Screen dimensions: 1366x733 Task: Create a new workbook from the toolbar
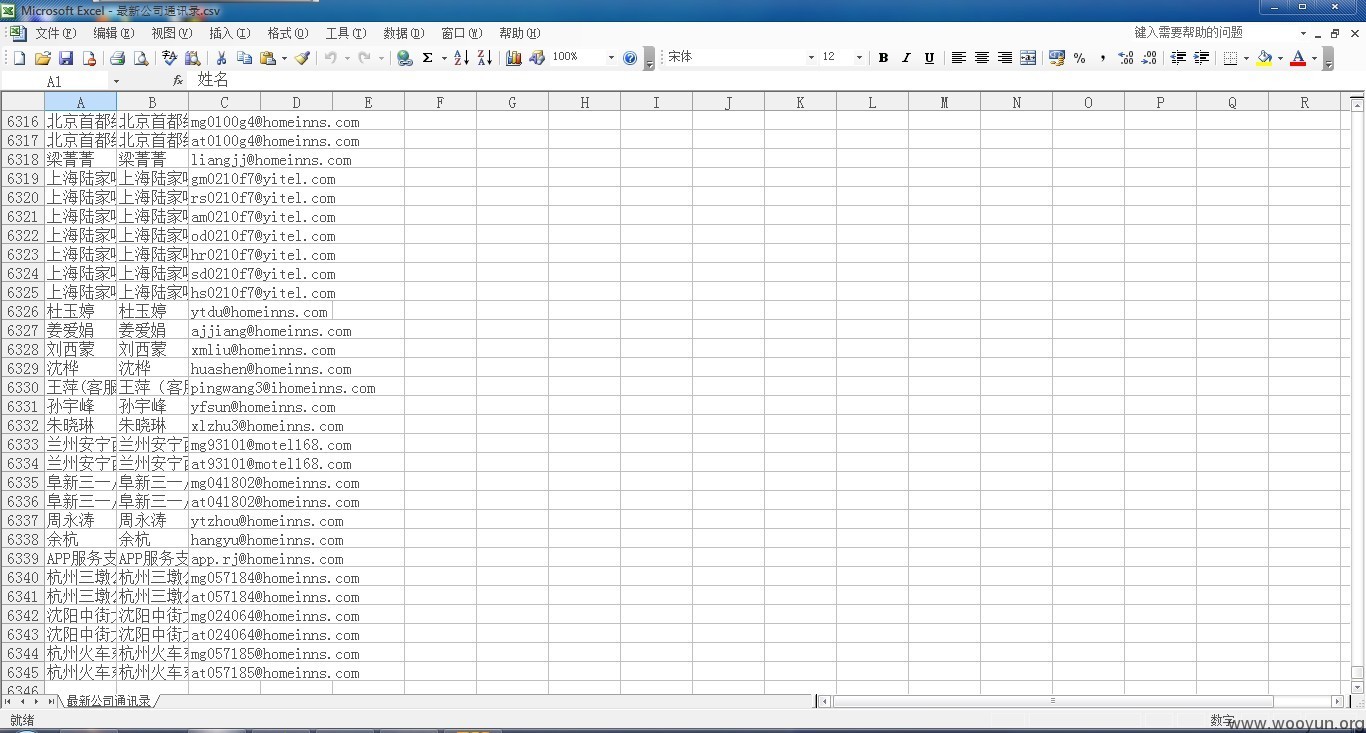[x=19, y=58]
